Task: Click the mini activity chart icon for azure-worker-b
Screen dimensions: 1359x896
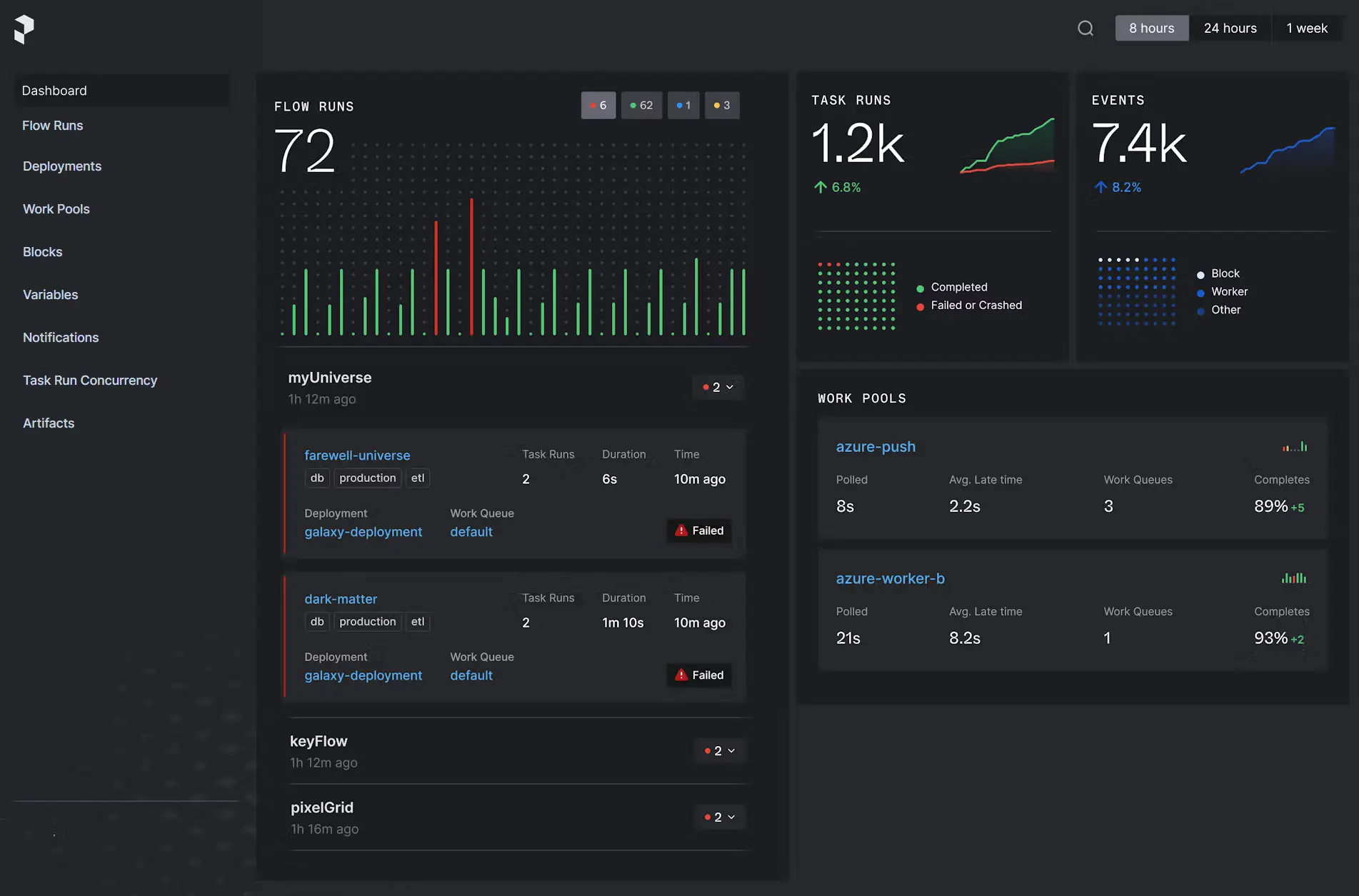Action: click(1293, 578)
